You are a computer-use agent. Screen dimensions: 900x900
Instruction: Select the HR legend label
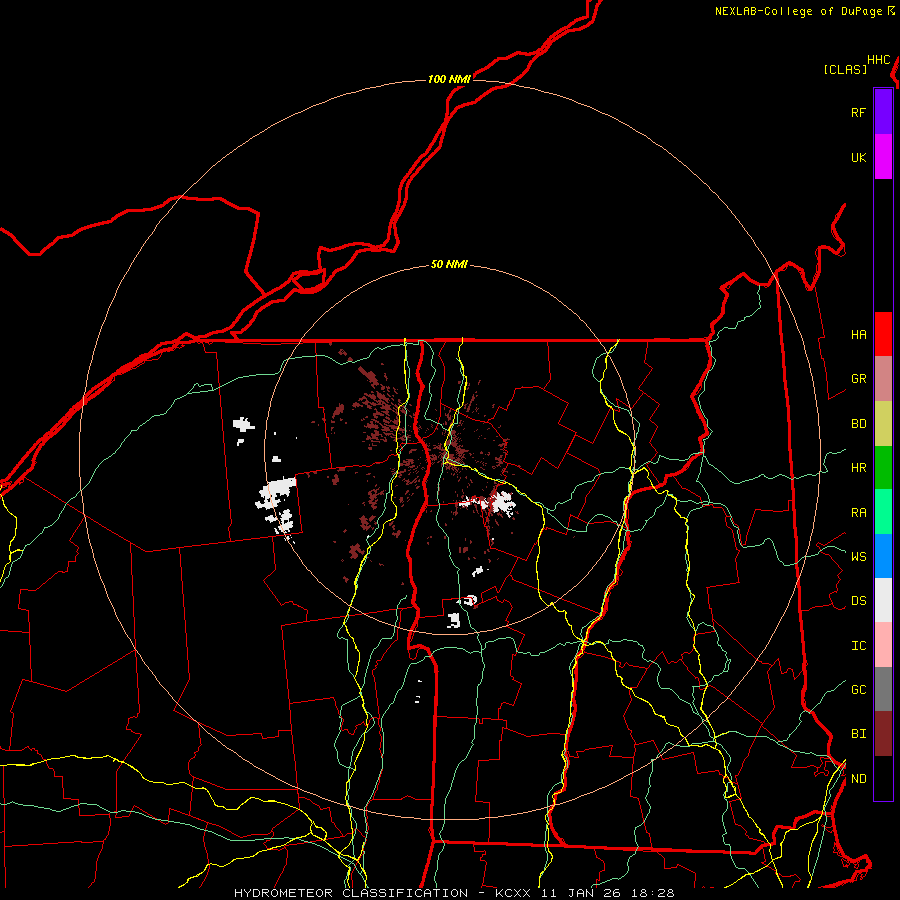[858, 467]
